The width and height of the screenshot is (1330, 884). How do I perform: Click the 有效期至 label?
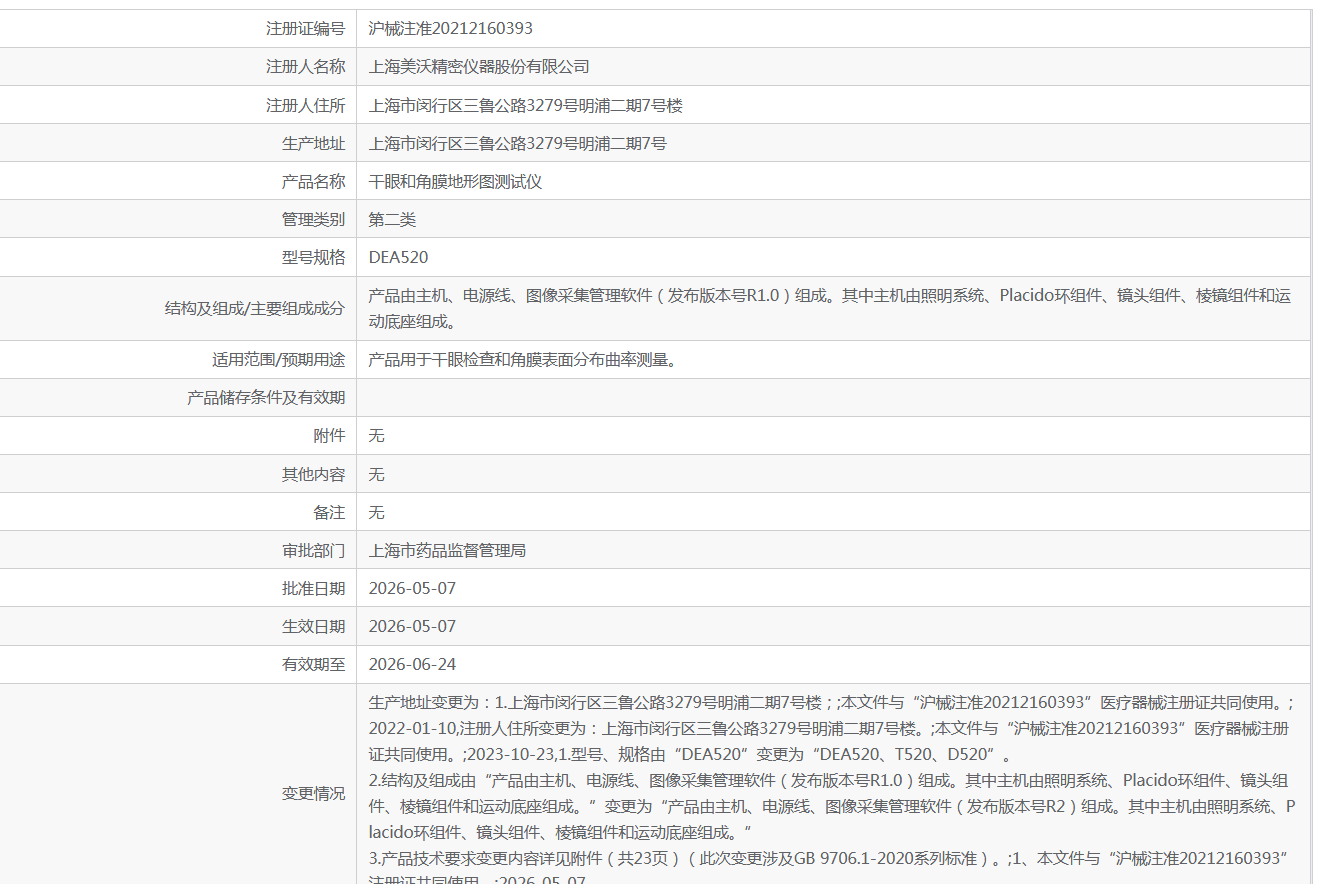point(314,664)
